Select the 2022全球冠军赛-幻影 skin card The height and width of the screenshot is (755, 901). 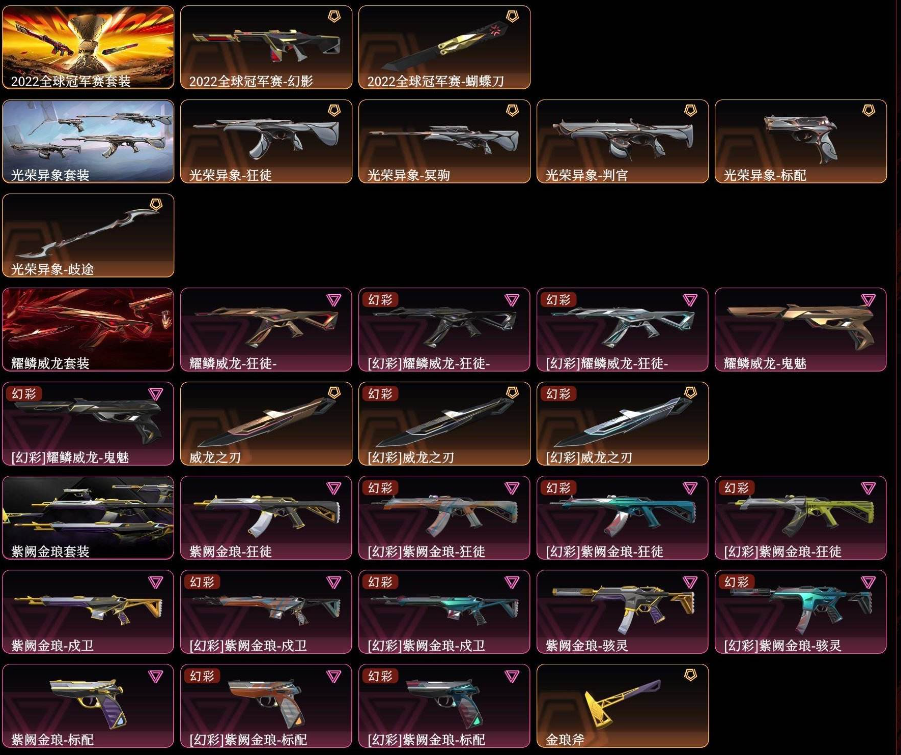266,47
